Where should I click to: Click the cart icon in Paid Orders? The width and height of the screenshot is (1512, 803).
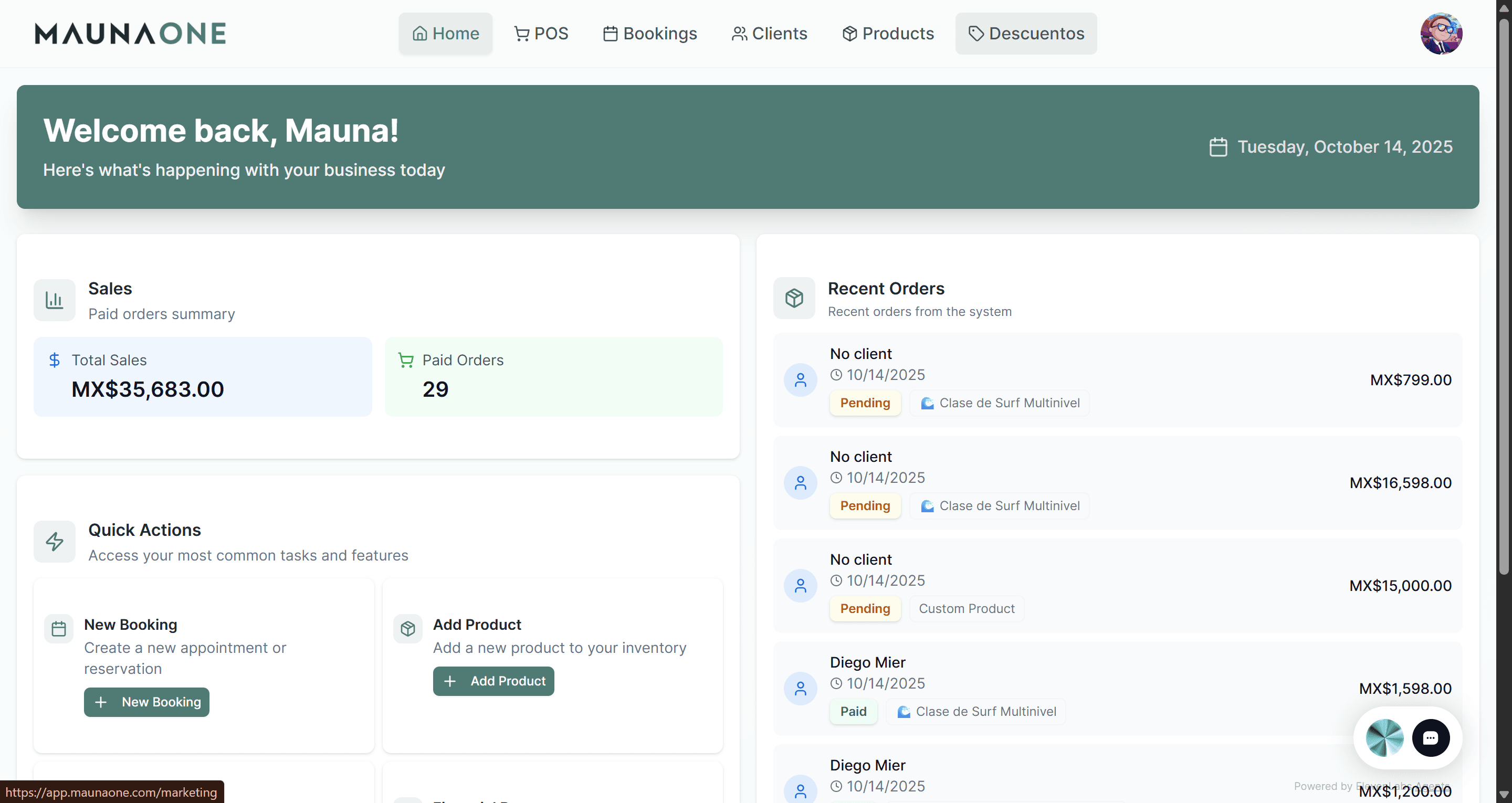(x=406, y=360)
